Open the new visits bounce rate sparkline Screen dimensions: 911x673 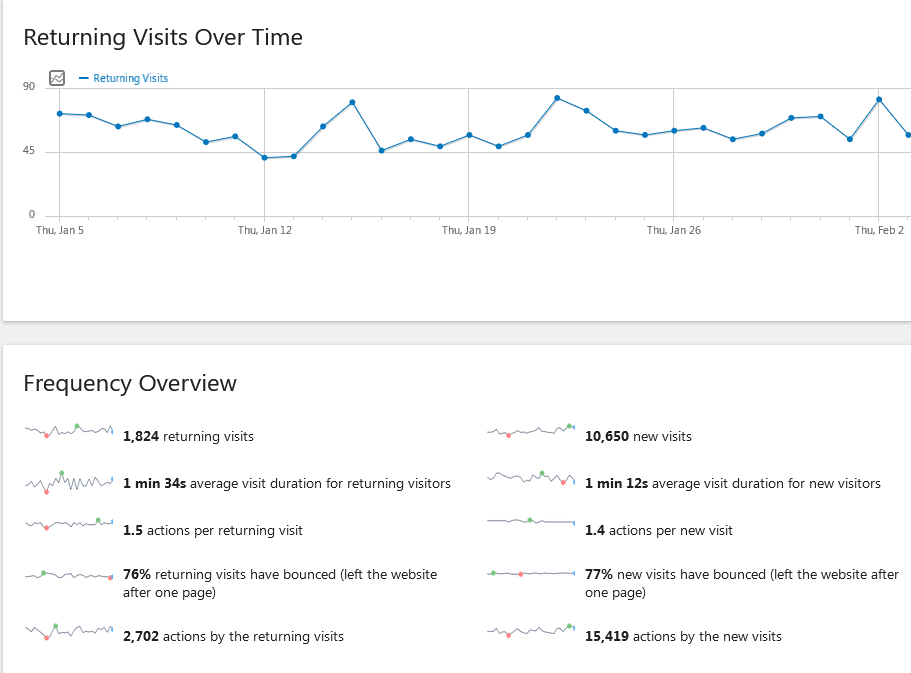point(531,574)
